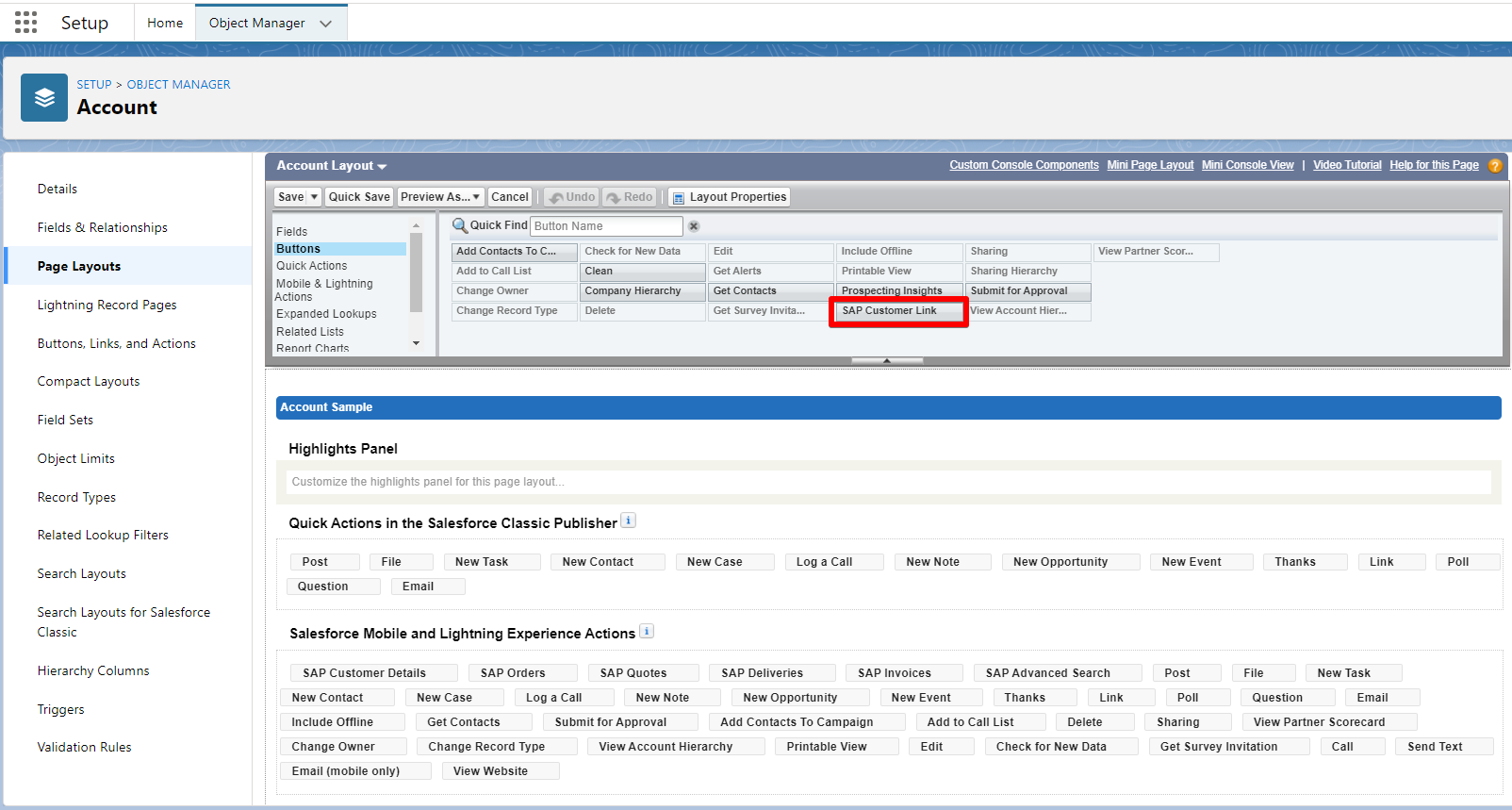Choose Mobile & Lightning Actions palette category

coord(324,290)
